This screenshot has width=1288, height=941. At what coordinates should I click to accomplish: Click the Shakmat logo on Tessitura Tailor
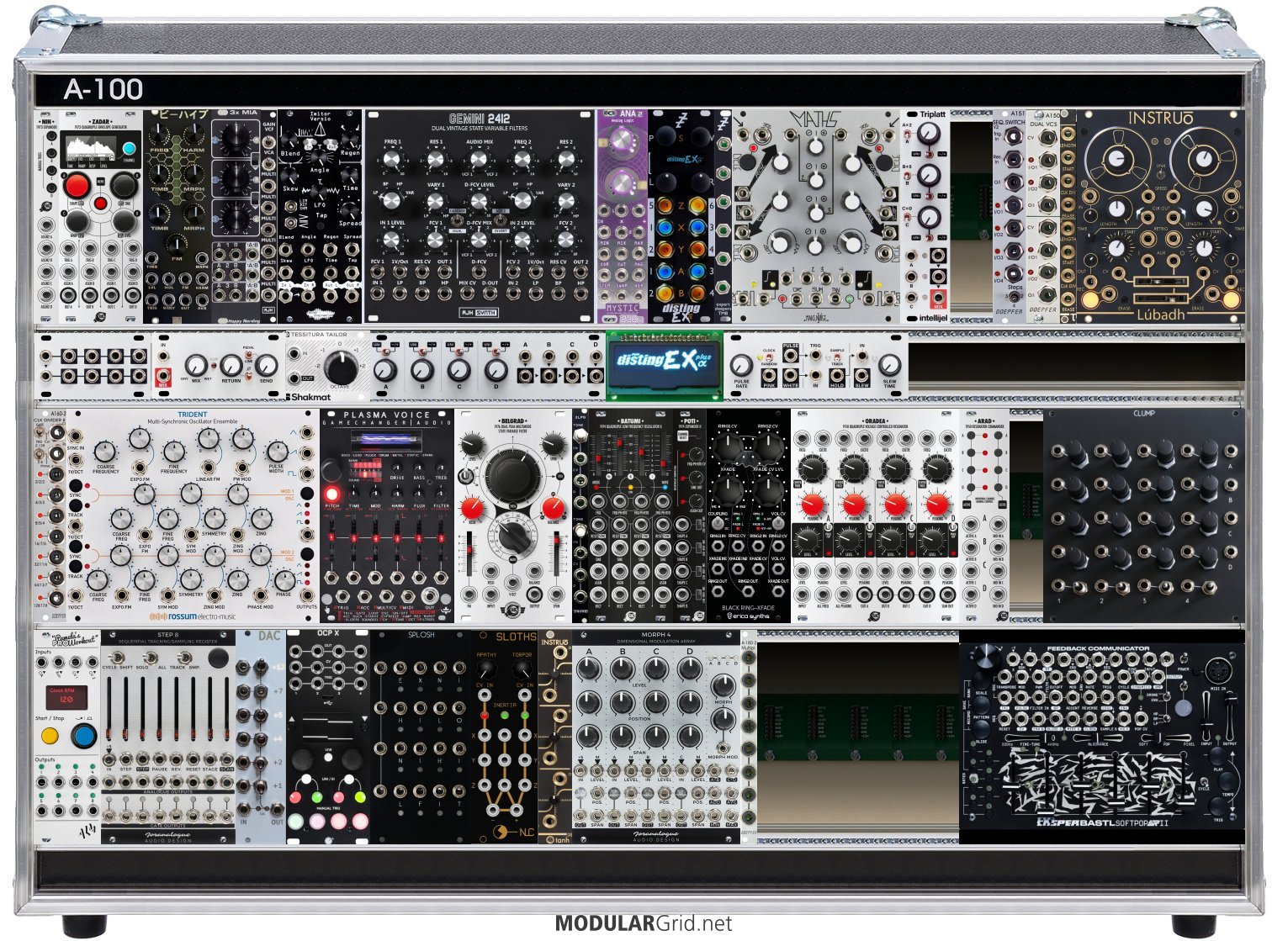pyautogui.click(x=306, y=397)
